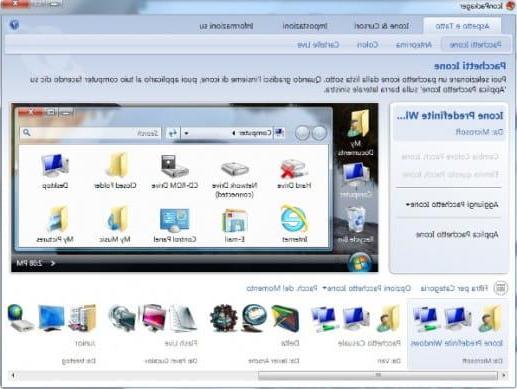Select the Colori sub-tab
517x389 pixels.
367,44
